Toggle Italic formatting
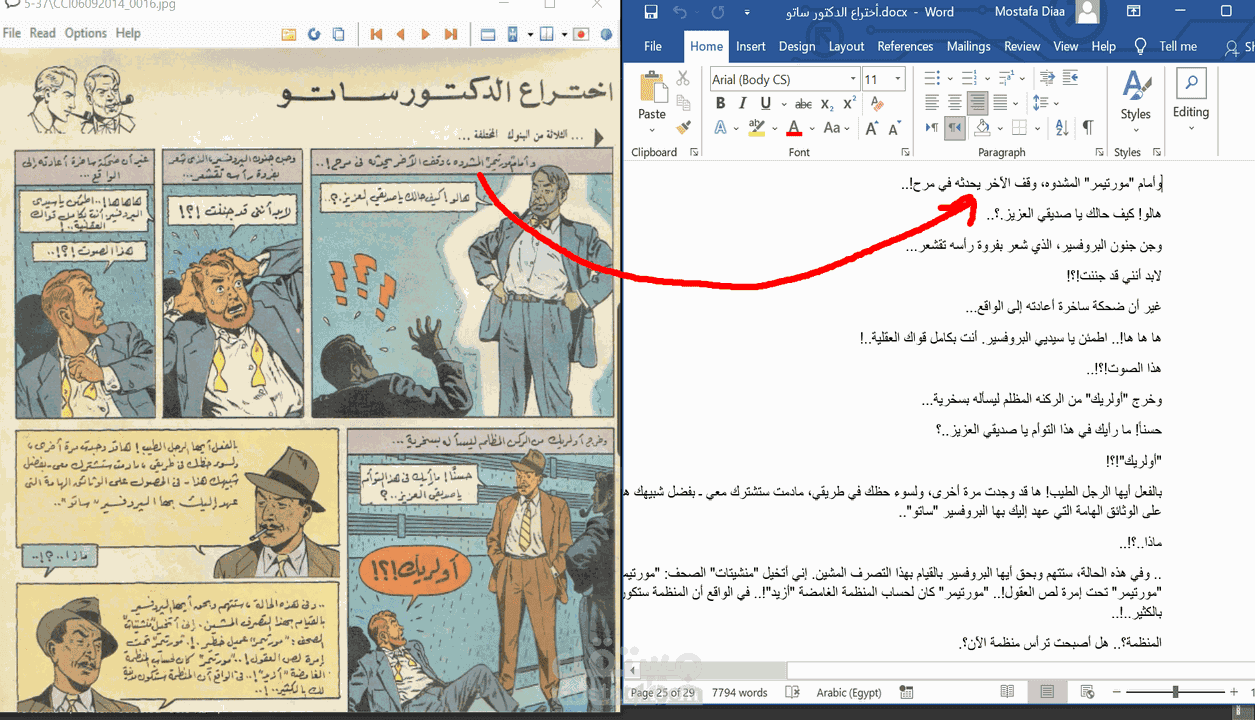The width and height of the screenshot is (1255, 720). click(743, 104)
